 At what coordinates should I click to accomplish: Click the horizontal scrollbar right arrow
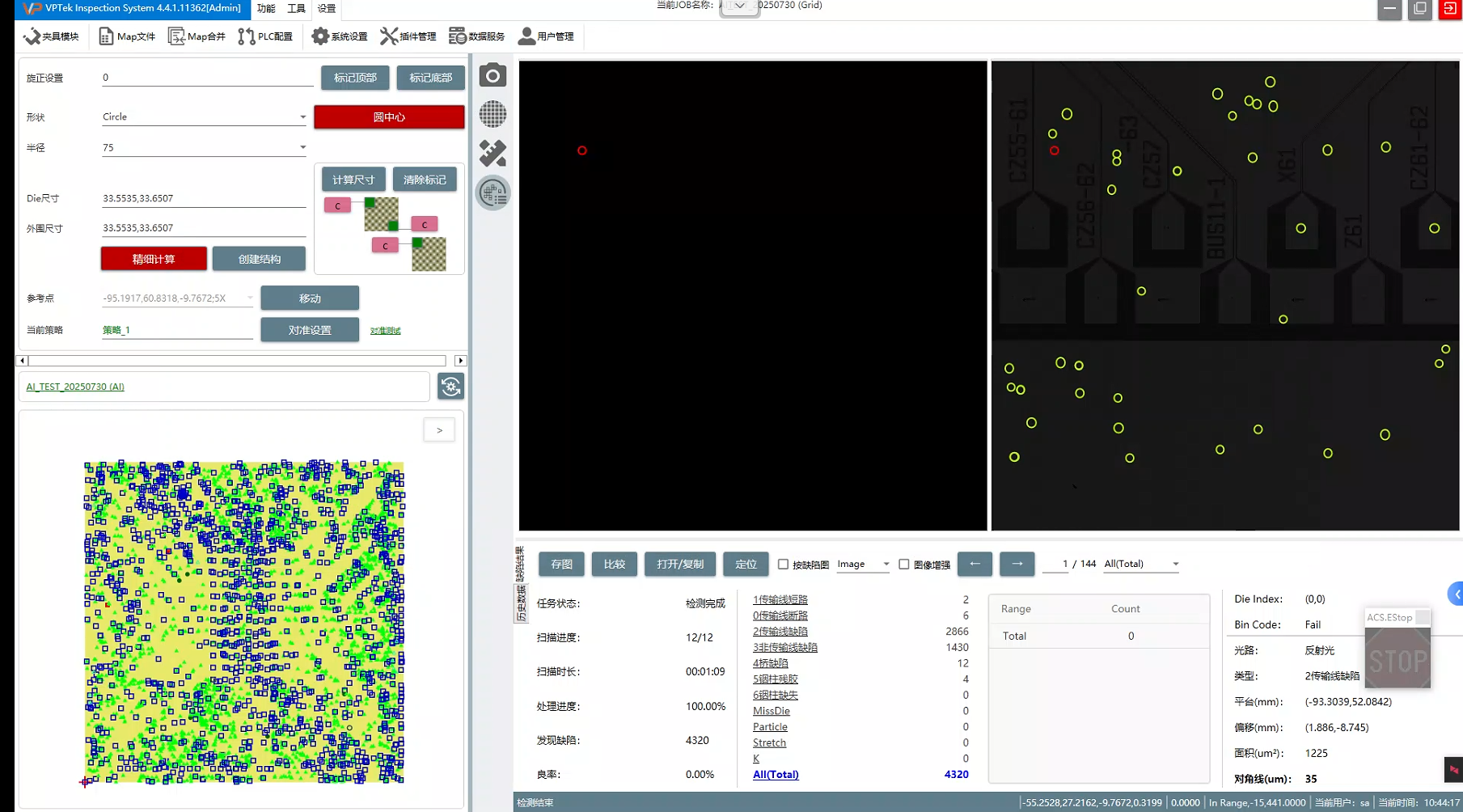460,361
